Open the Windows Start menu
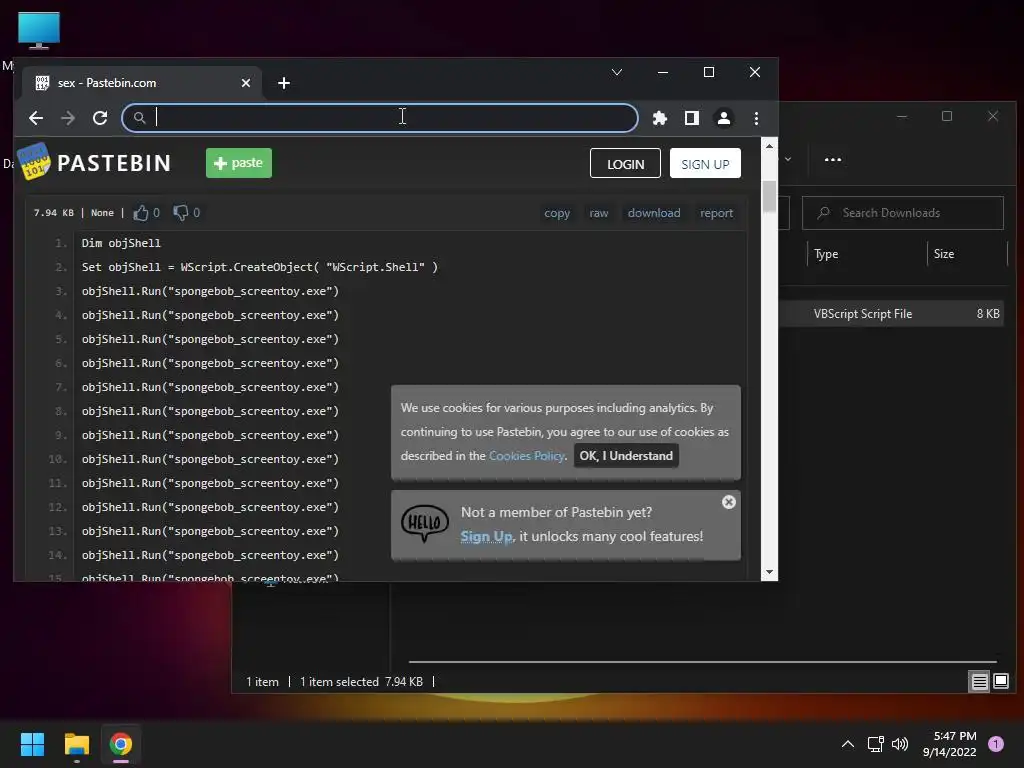This screenshot has width=1024, height=768. click(32, 744)
